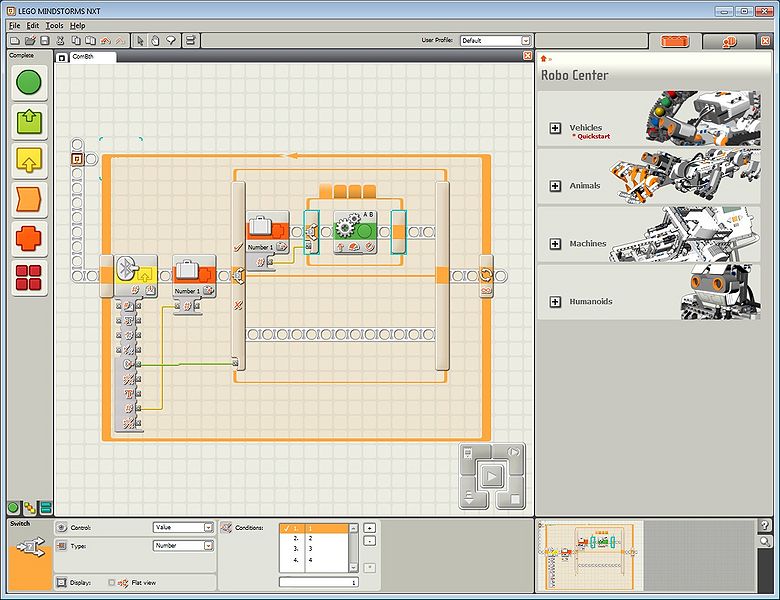780x600 pixels.
Task: Click the plus button to add condition
Action: (x=369, y=527)
